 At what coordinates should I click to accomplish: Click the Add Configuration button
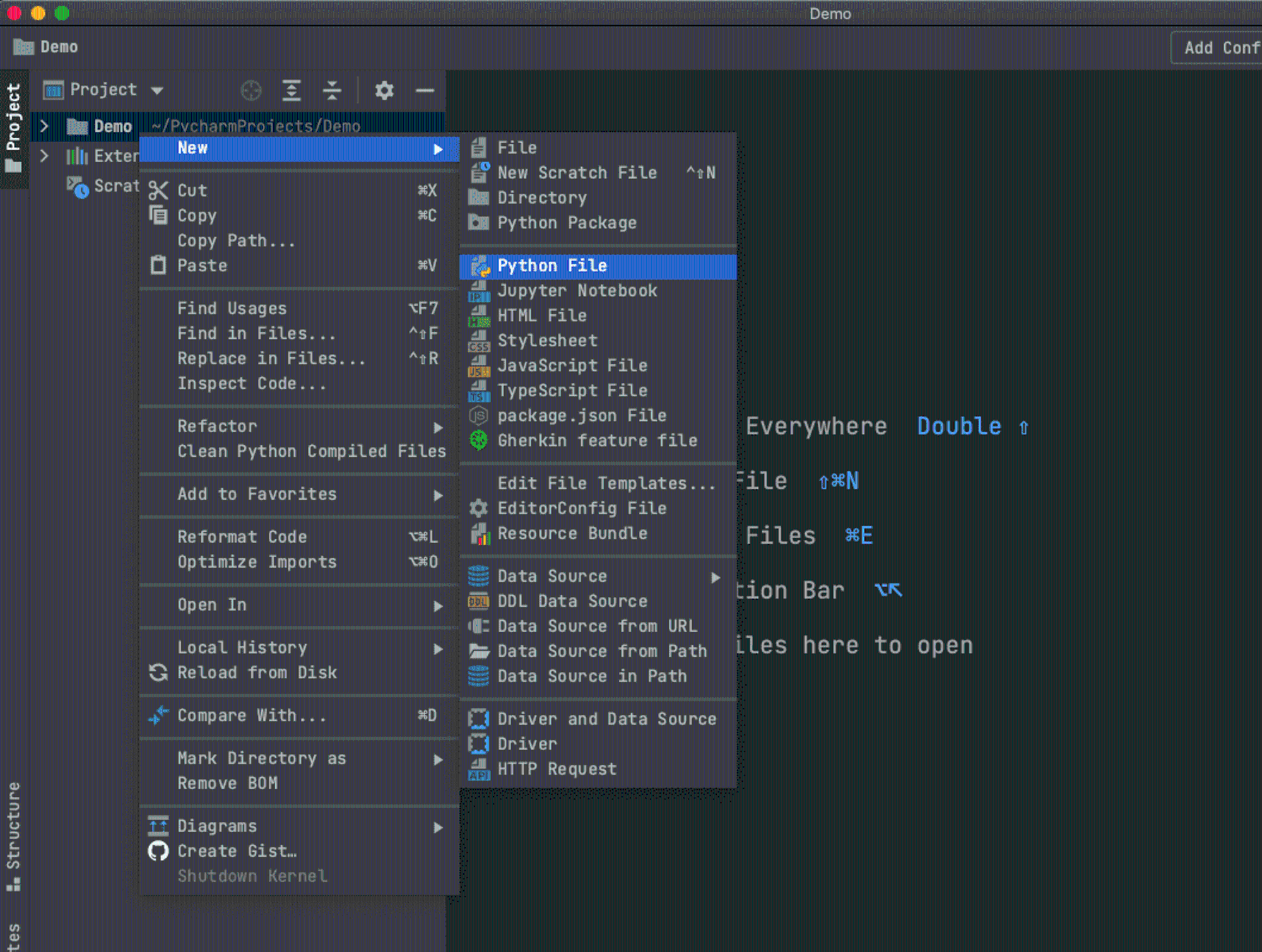1217,48
